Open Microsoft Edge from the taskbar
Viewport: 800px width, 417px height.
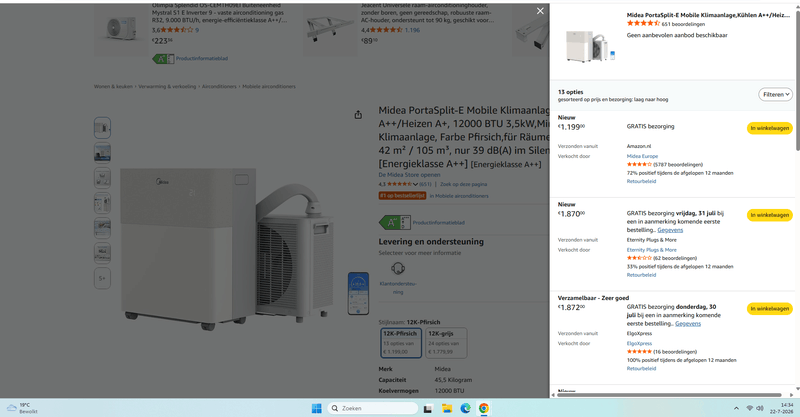465,408
